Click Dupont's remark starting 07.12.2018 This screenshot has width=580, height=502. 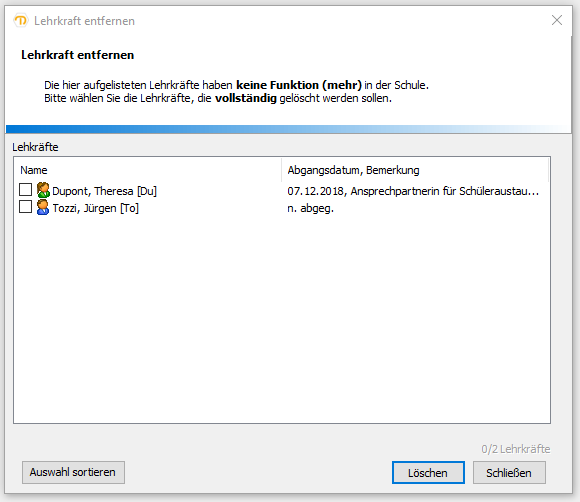tap(413, 191)
